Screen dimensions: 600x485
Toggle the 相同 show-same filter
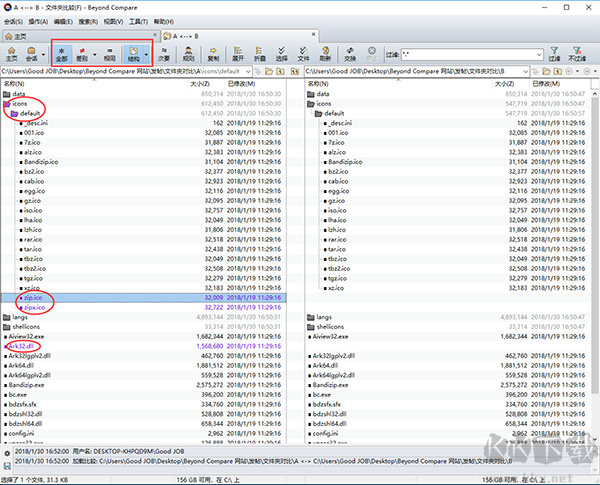pyautogui.click(x=109, y=54)
